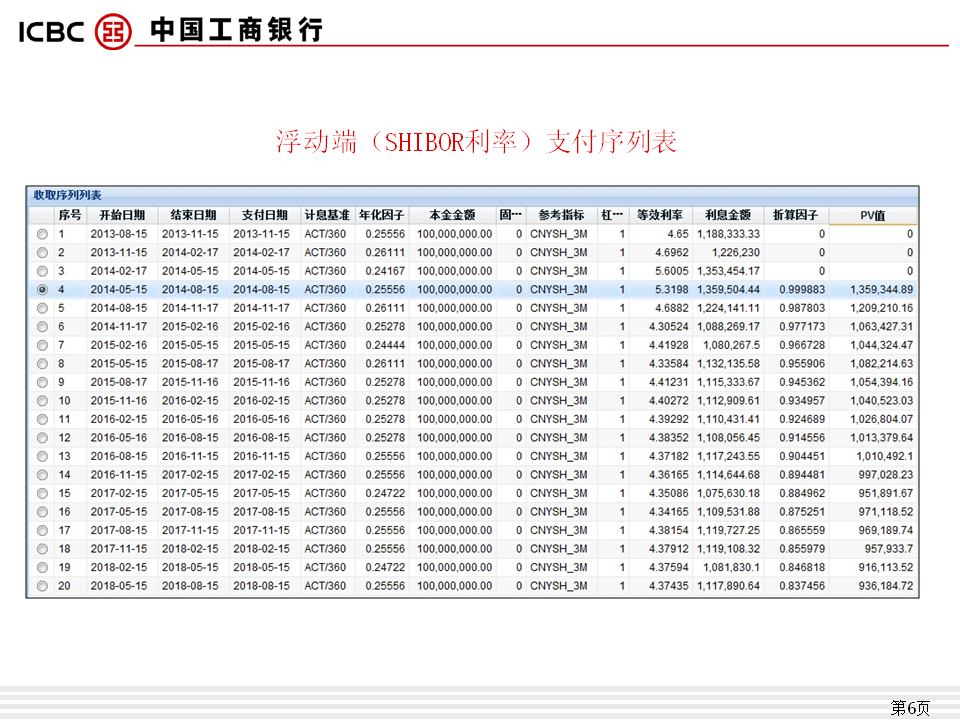Select the radio button for row 10
This screenshot has width=960, height=720.
coord(42,401)
